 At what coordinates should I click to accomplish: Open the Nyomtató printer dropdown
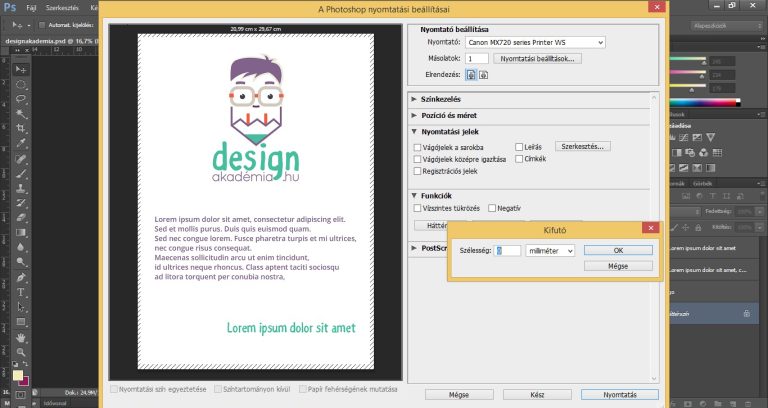coord(535,43)
